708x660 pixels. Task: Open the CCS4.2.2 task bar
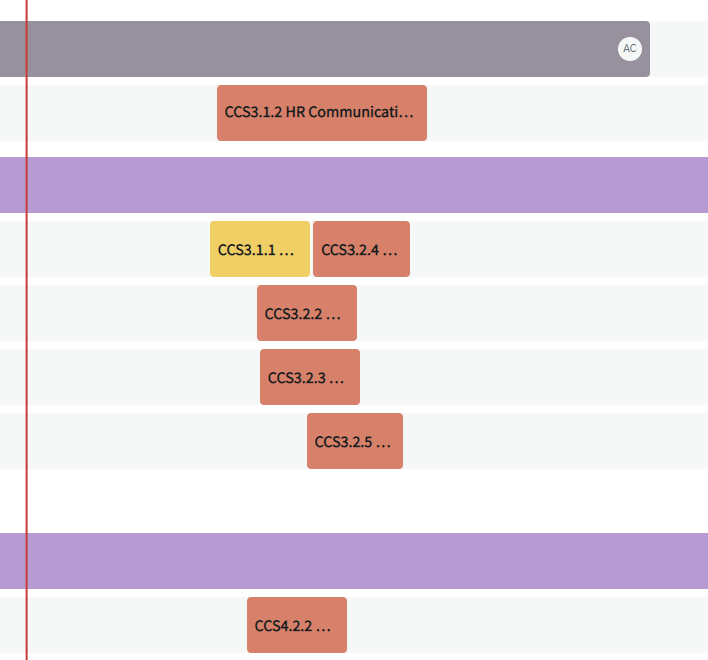[x=297, y=625]
